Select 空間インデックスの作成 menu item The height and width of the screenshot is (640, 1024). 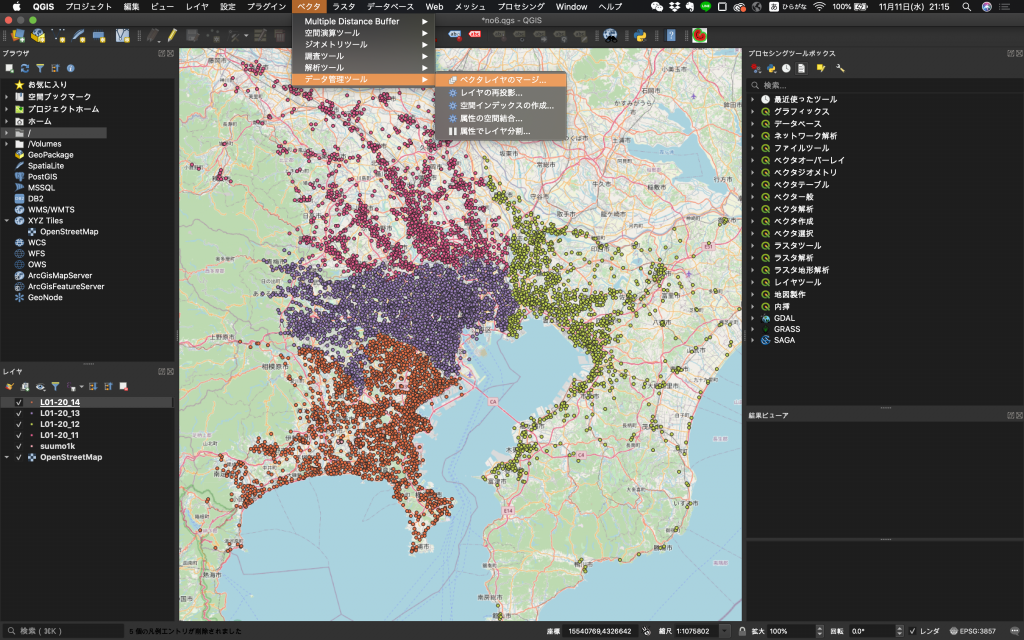(x=500, y=105)
